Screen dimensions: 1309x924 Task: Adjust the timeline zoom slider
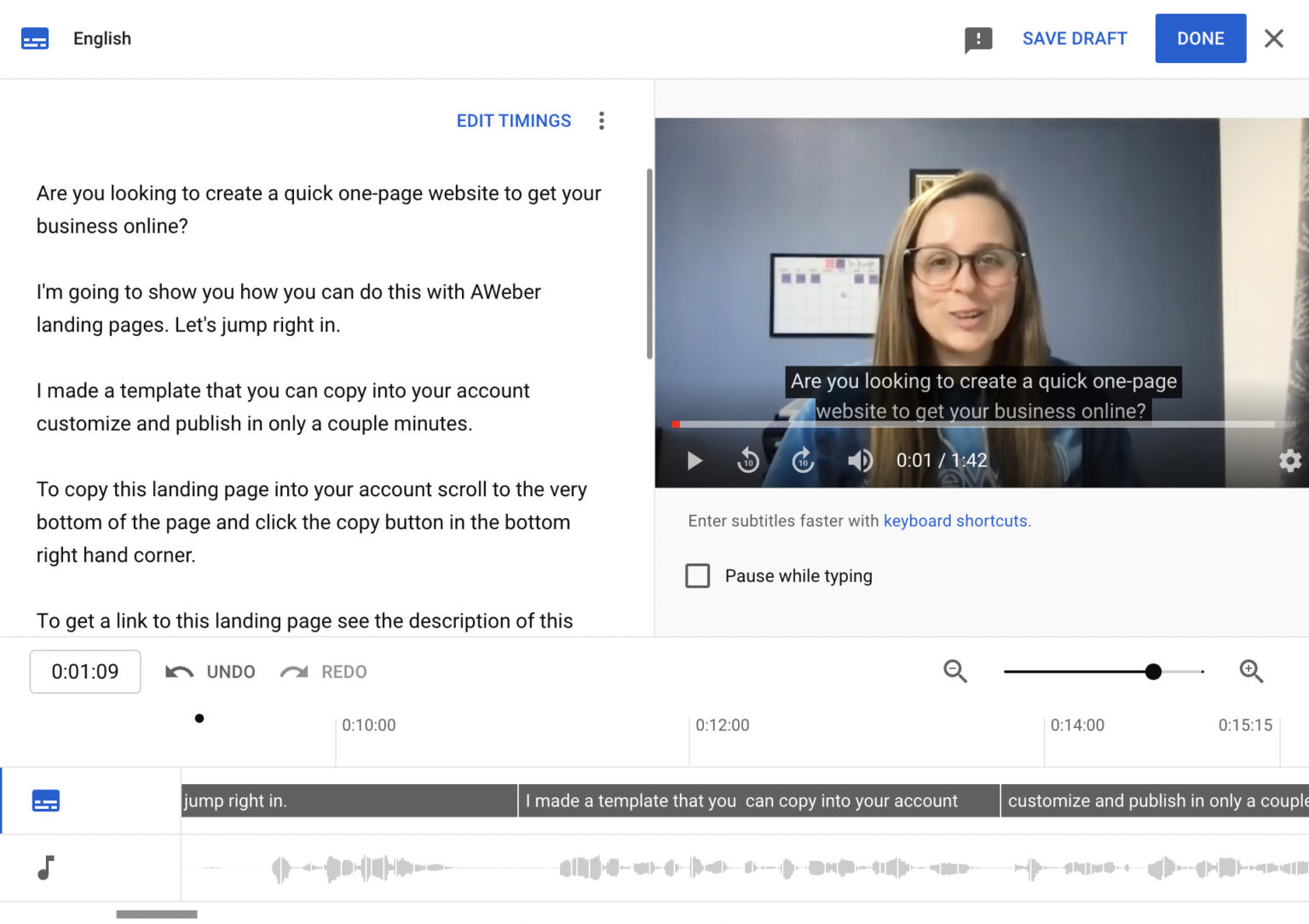[x=1154, y=672]
